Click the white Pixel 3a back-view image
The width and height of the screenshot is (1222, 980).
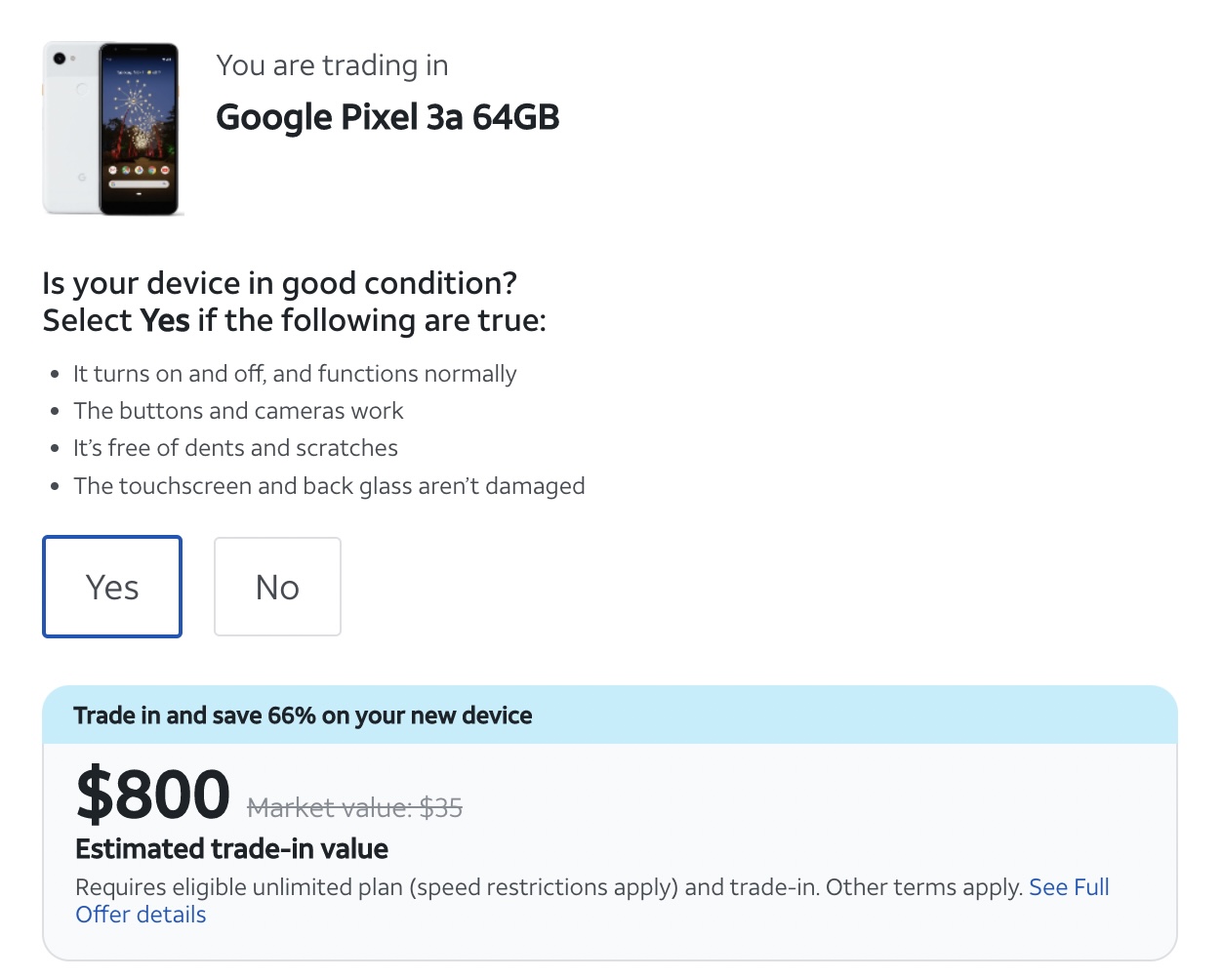pyautogui.click(x=71, y=127)
